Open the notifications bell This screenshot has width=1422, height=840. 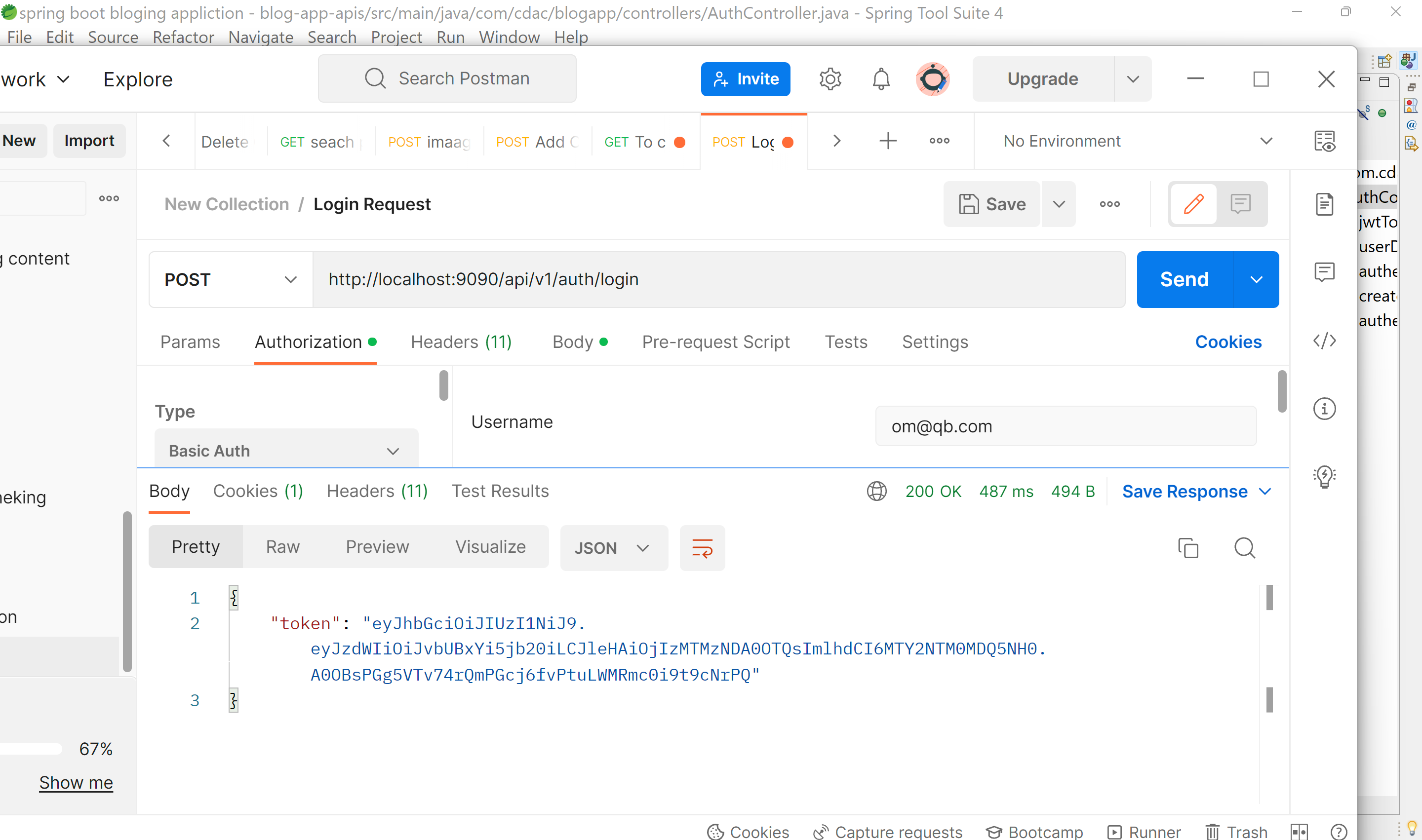click(880, 78)
